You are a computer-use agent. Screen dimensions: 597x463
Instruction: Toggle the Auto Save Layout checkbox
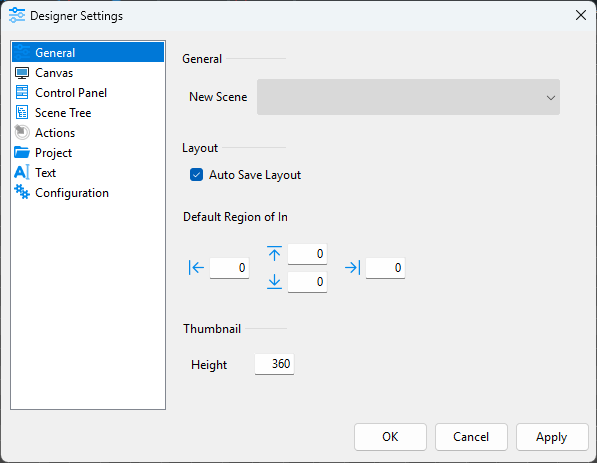[196, 175]
